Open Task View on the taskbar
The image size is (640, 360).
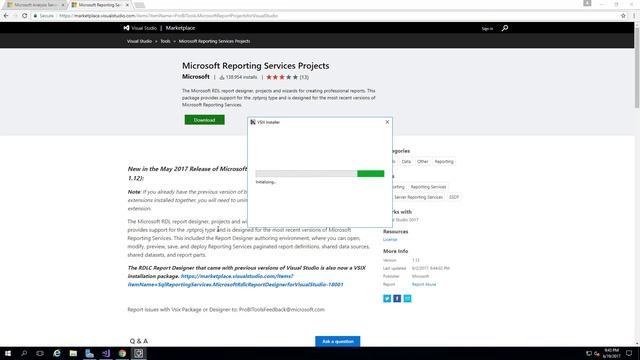[x=40, y=353]
